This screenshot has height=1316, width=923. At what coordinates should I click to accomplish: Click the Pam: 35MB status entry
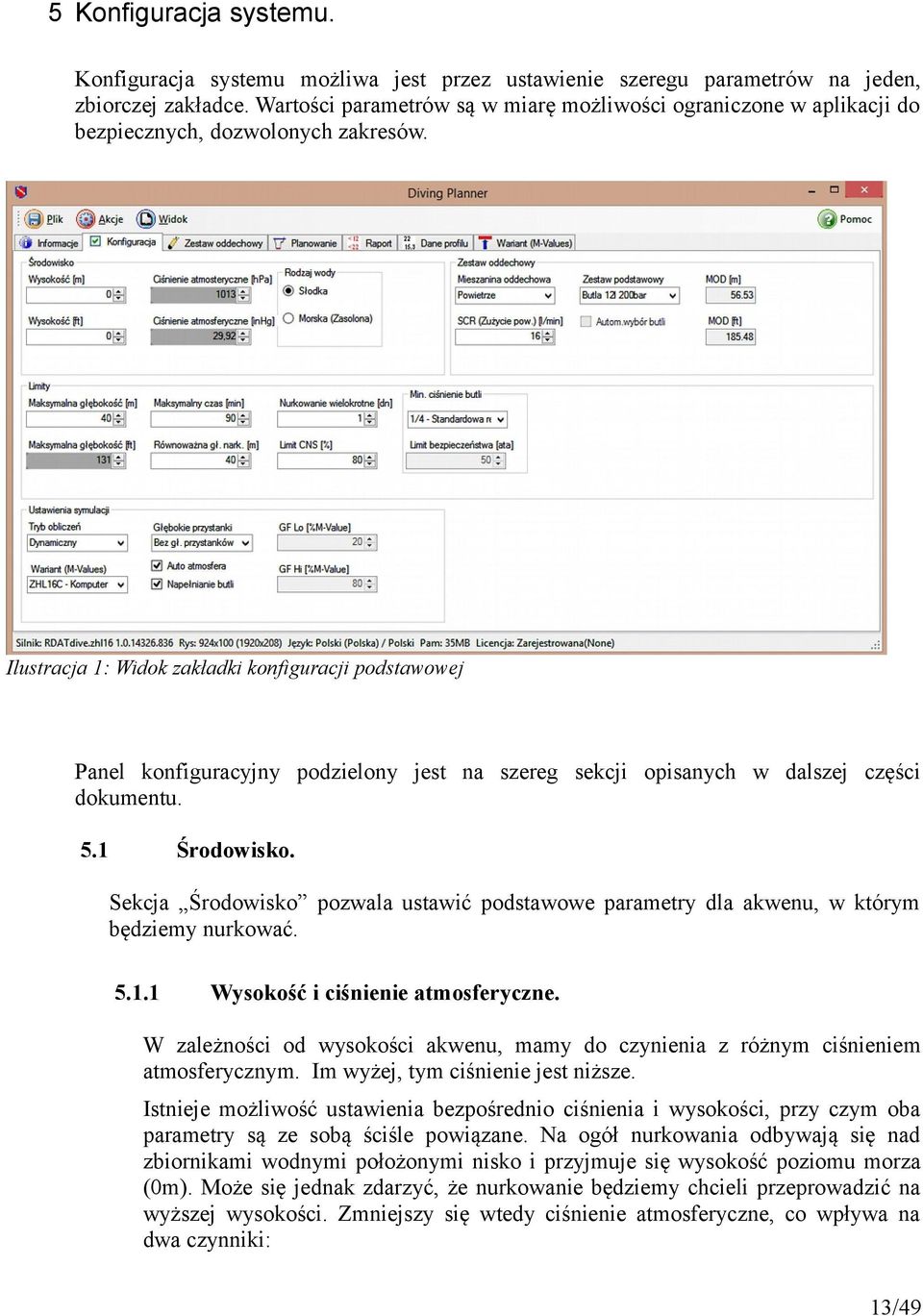tap(445, 643)
